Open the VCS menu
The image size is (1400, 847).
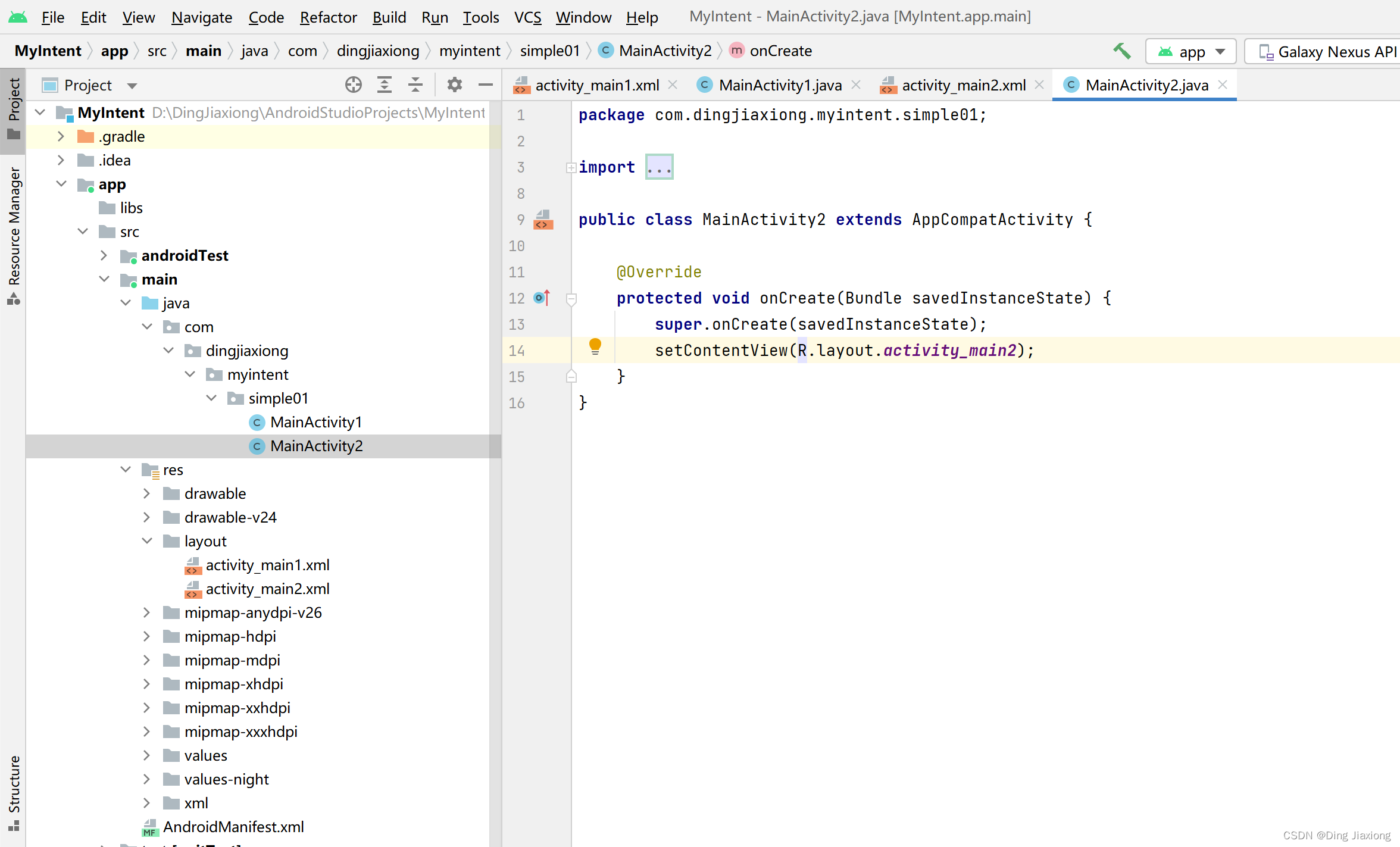point(527,17)
